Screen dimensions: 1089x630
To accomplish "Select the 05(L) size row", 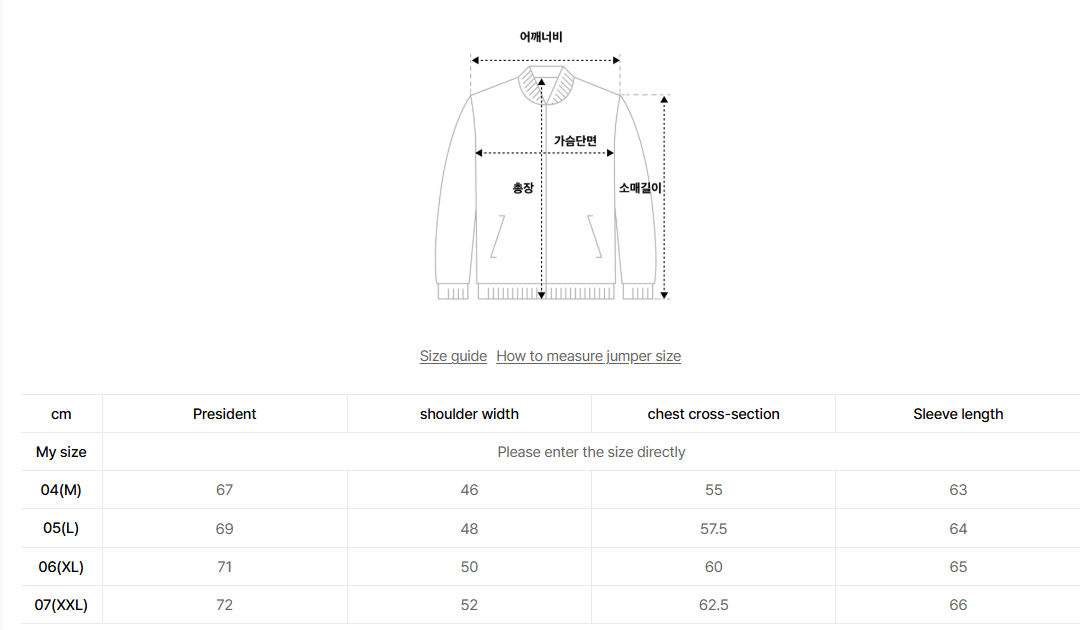I will (61, 528).
